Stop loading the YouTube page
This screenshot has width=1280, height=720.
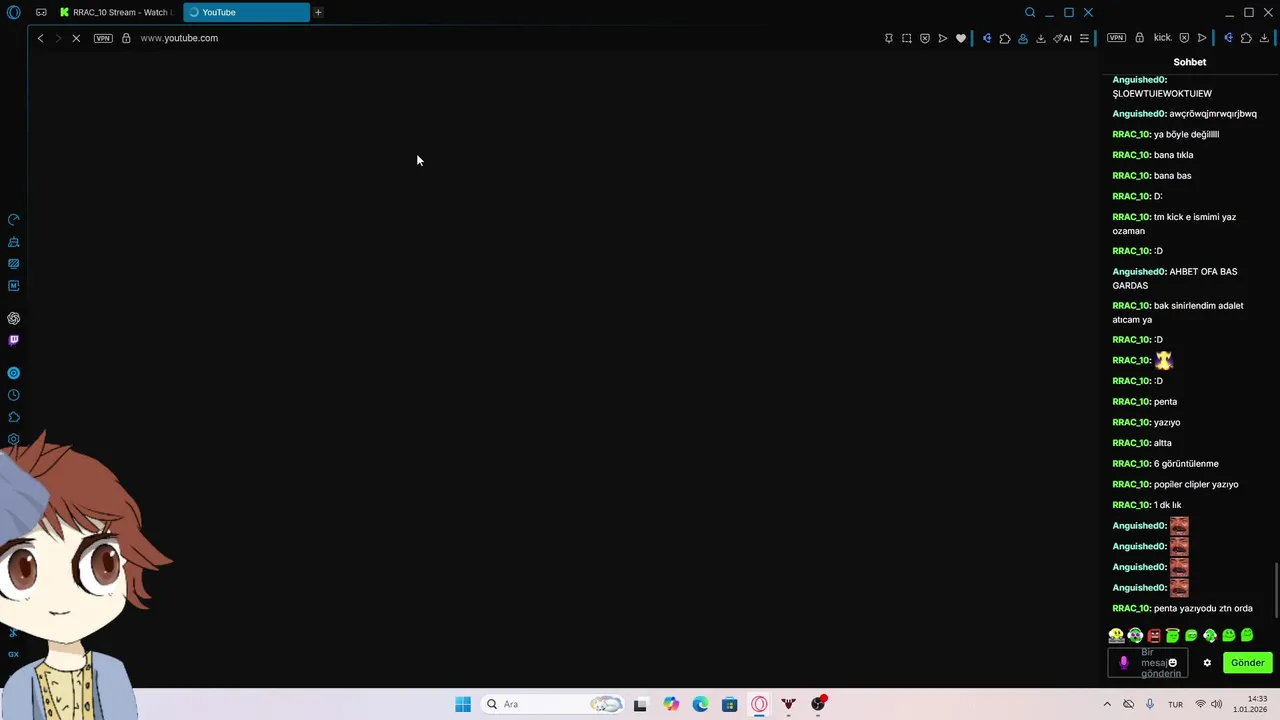pos(77,38)
